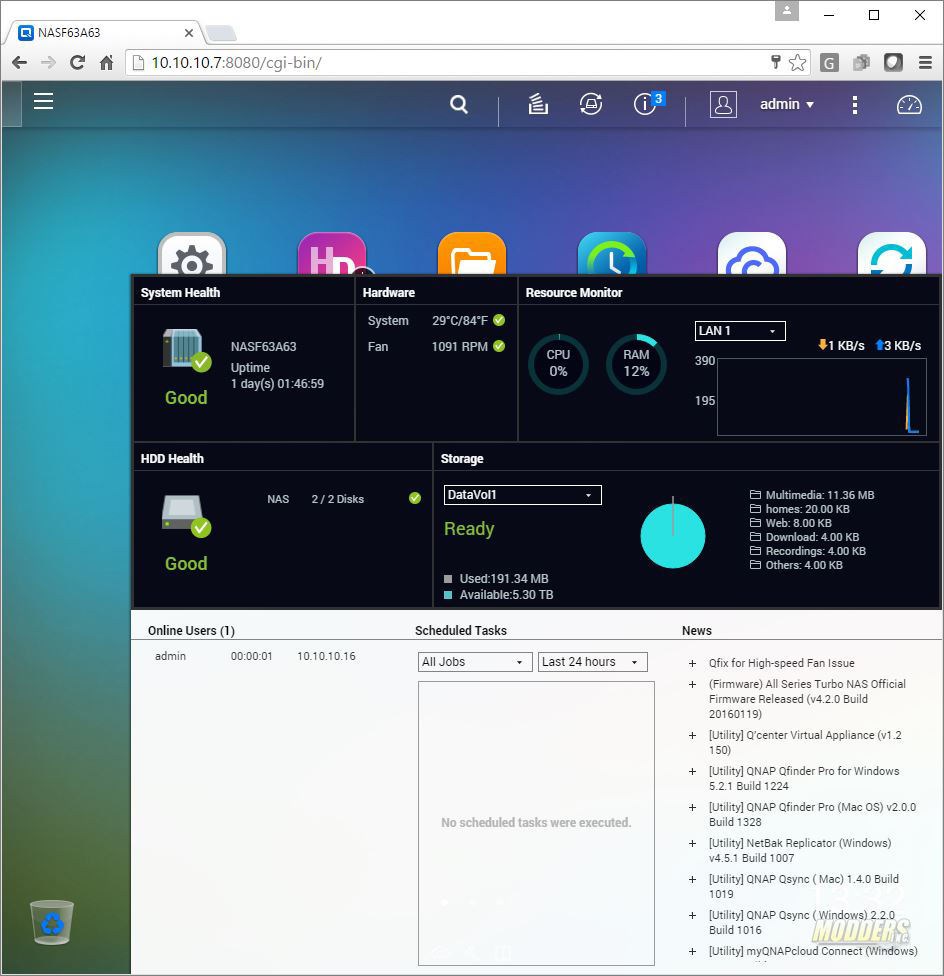The width and height of the screenshot is (944, 976).
Task: Open Q'center Virtual Appliance news link
Action: coord(805,742)
